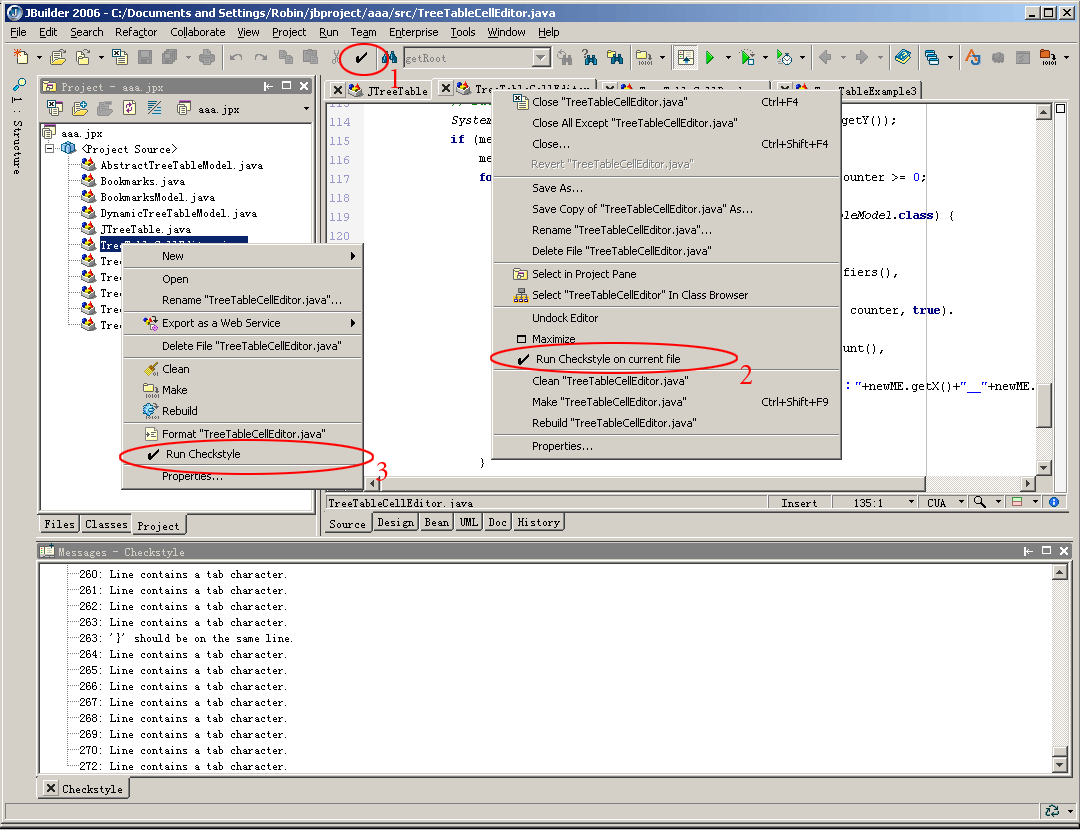Click the Copy toolbar icon
The width and height of the screenshot is (1080, 830).
[x=286, y=58]
